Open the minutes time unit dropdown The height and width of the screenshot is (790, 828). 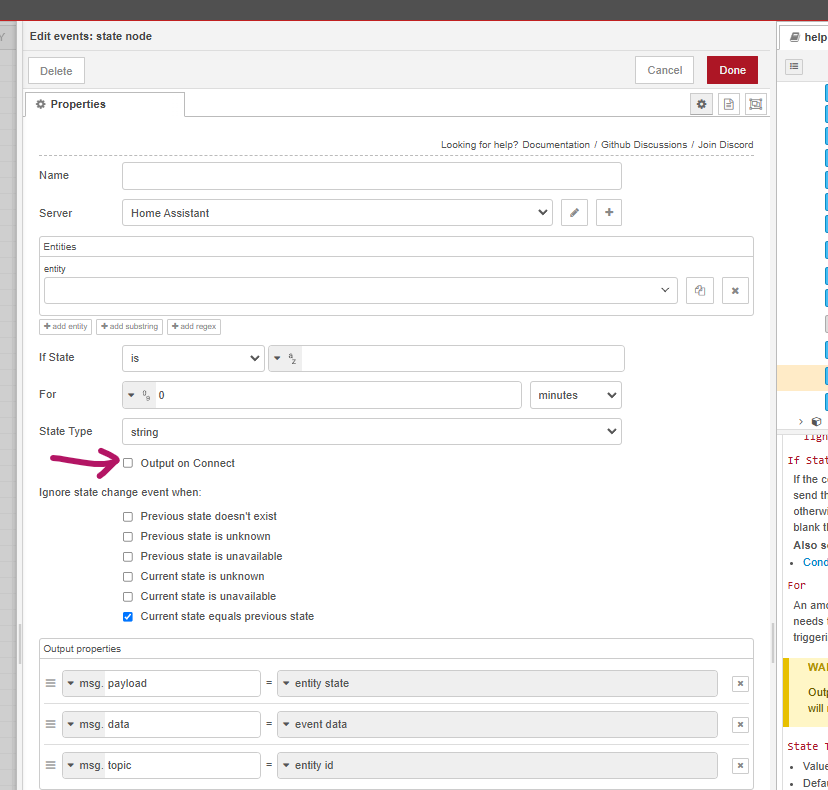point(575,395)
